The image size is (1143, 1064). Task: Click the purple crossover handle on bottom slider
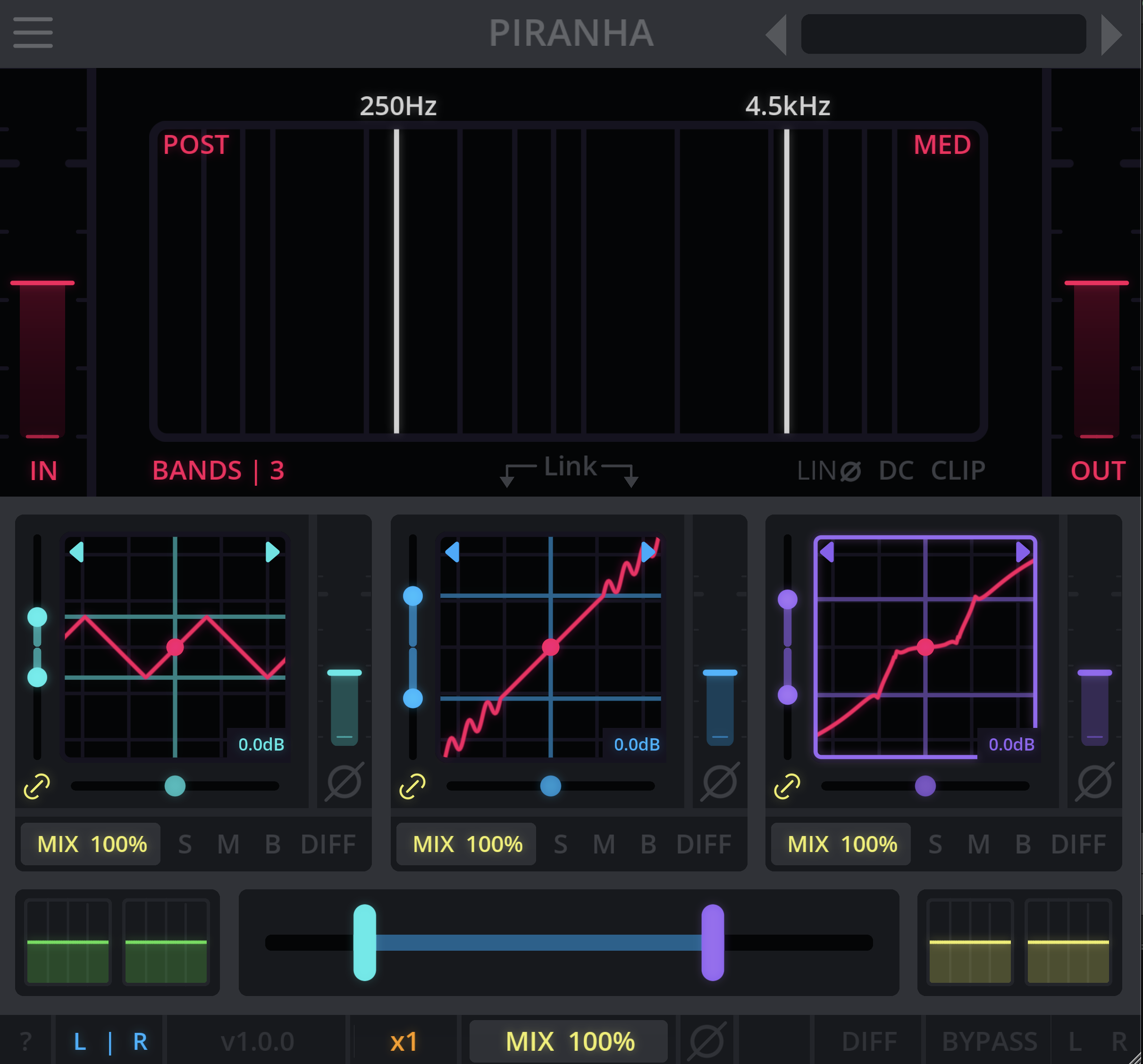point(713,943)
